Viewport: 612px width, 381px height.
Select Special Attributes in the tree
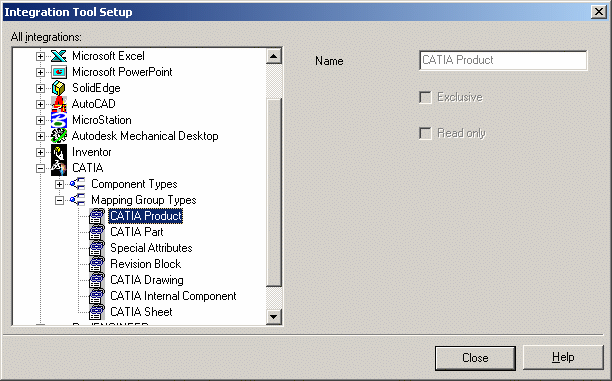pos(151,248)
